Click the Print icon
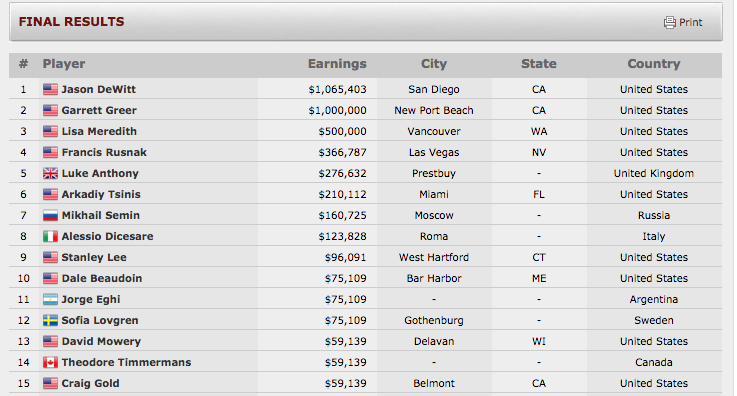Viewport: 737px width, 396px height. [x=670, y=22]
